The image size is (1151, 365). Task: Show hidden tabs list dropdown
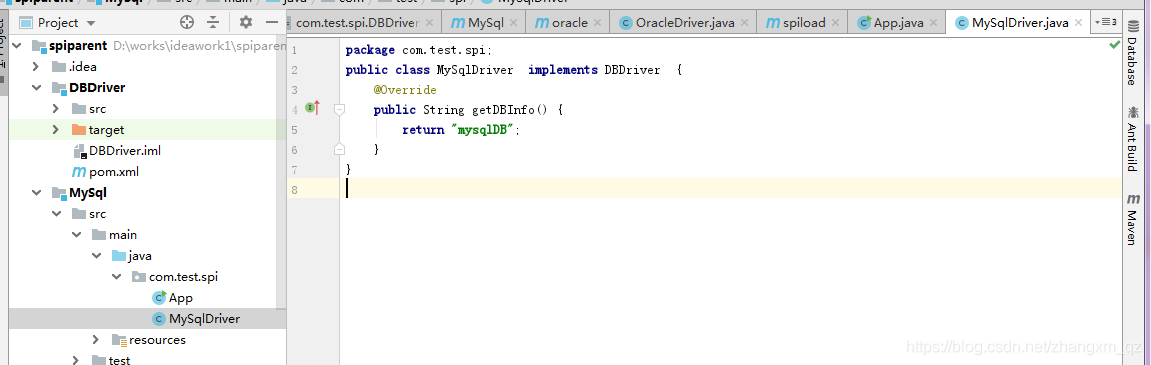[x=1105, y=22]
